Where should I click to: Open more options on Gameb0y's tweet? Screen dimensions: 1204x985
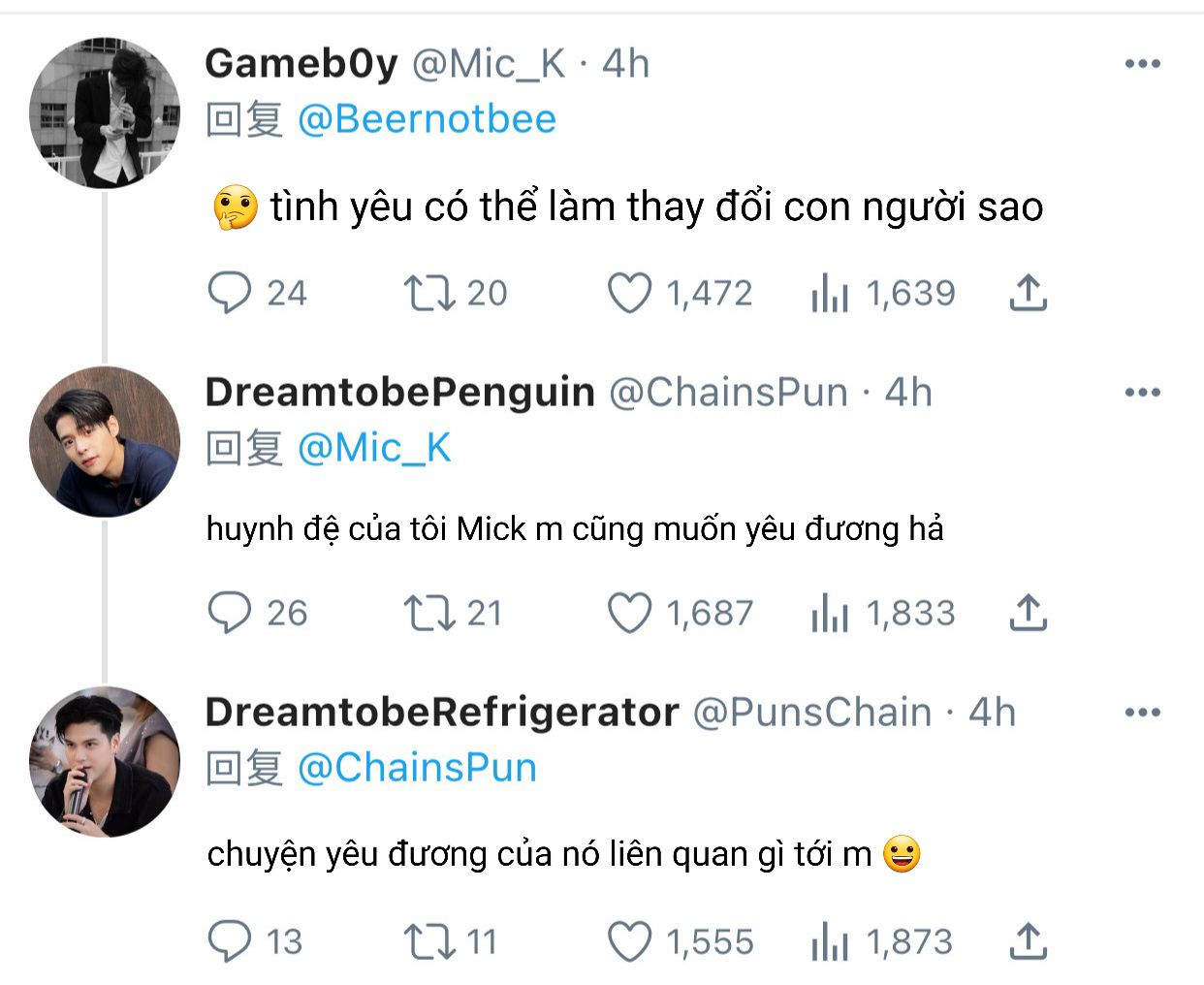(x=1143, y=64)
